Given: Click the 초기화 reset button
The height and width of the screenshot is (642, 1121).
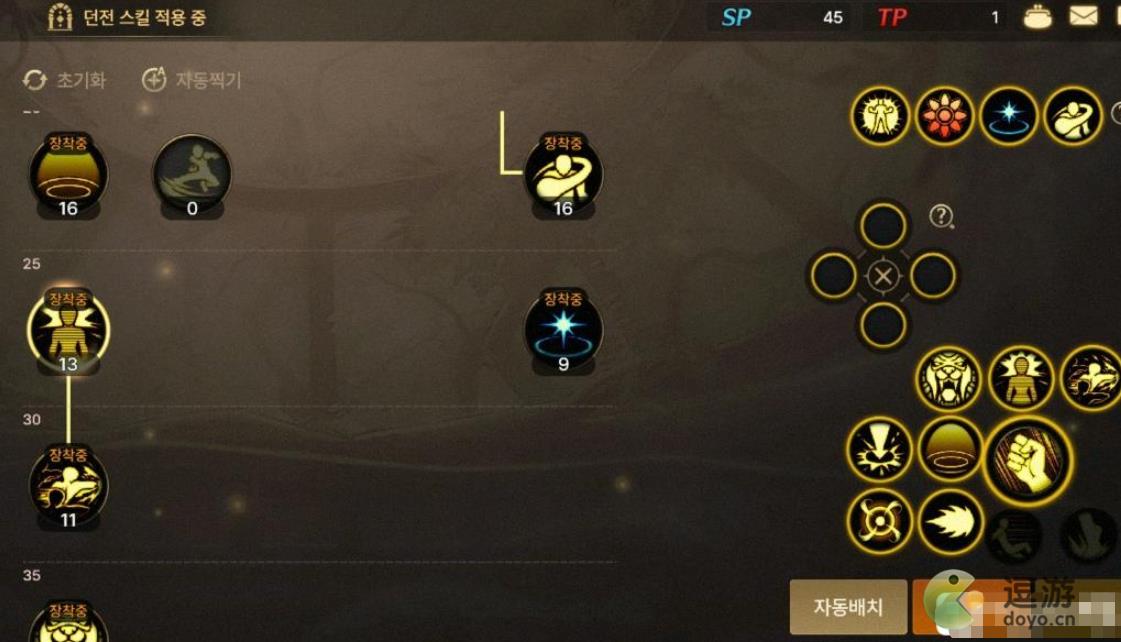Looking at the screenshot, I should tap(64, 80).
